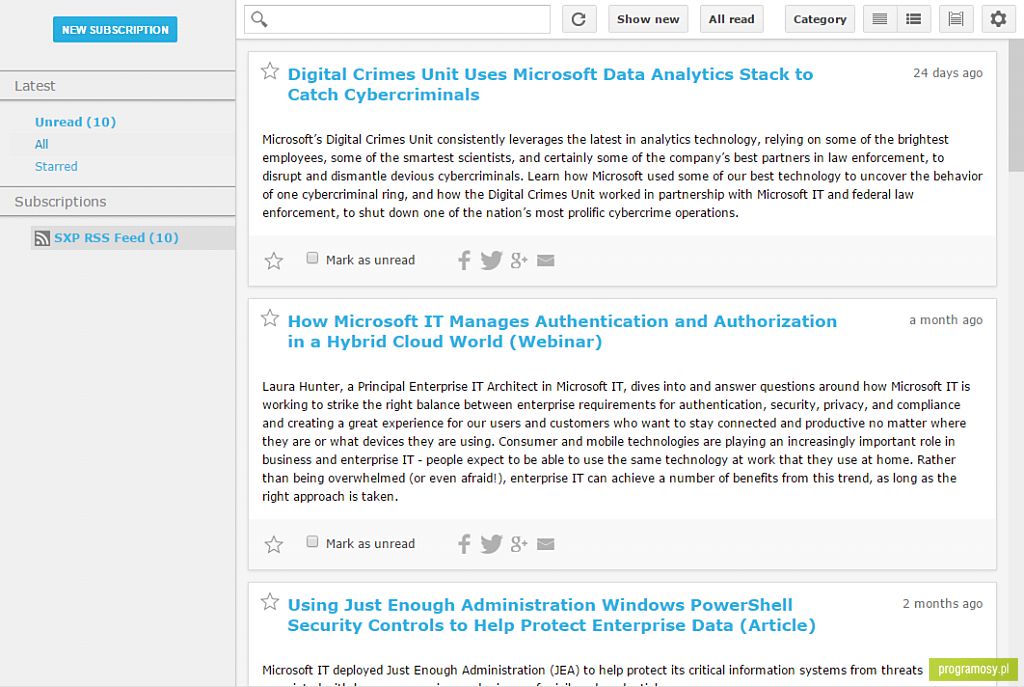Click the 'a month ago' timestamp
1024x687 pixels.
946,320
